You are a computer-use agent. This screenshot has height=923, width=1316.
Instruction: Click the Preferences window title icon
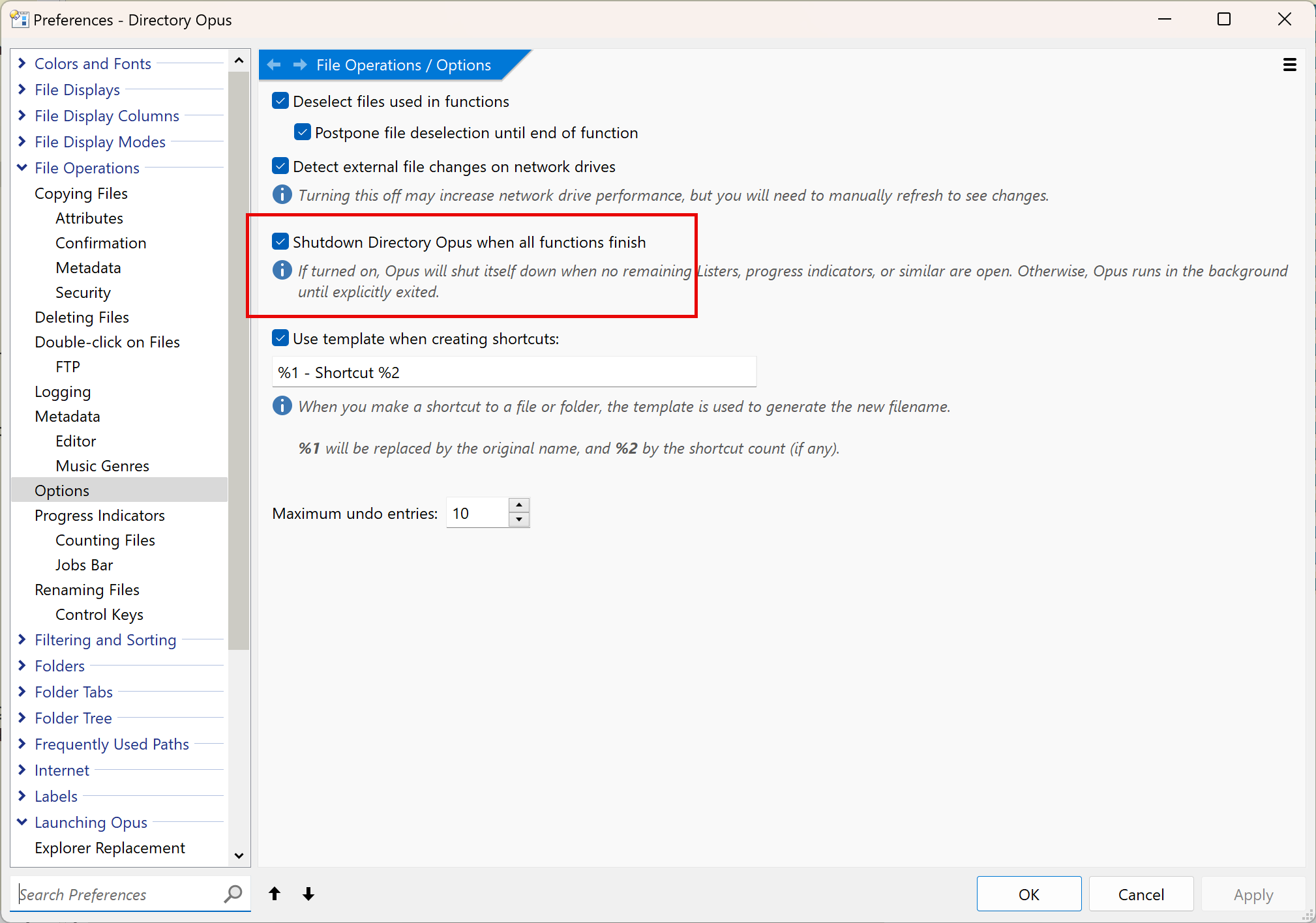coord(20,20)
